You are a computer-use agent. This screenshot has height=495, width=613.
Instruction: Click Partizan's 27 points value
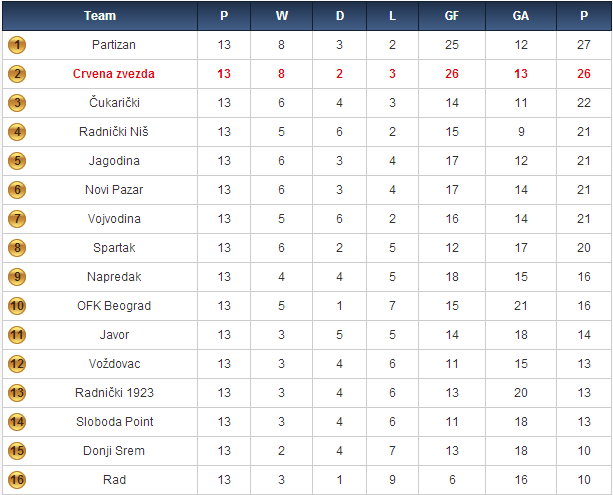[x=583, y=45]
